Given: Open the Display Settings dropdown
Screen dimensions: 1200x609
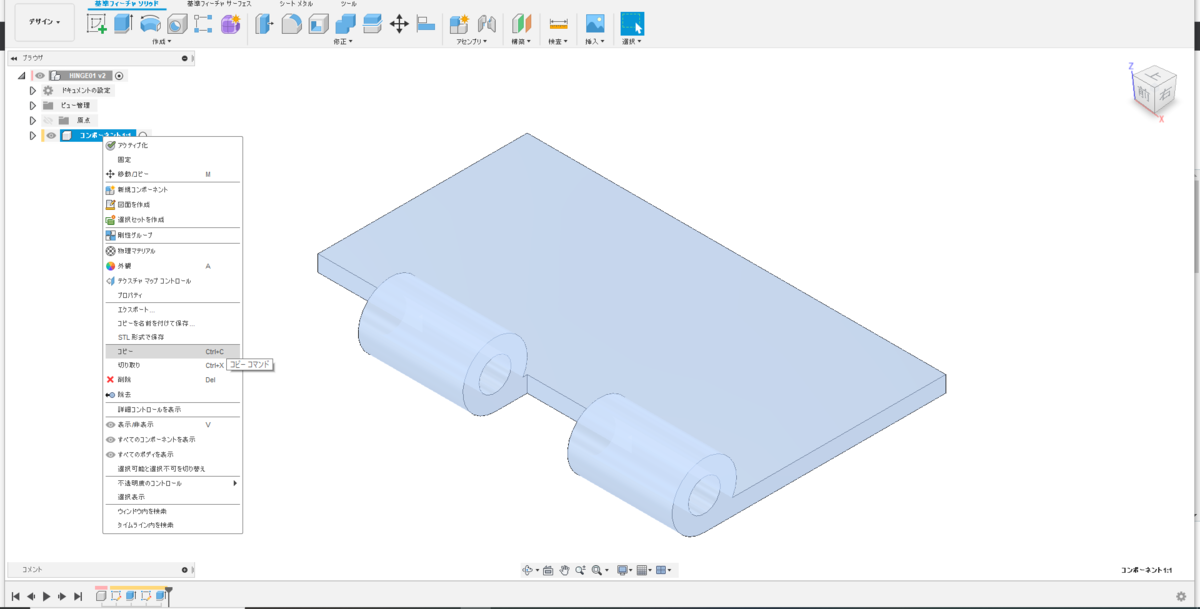Looking at the screenshot, I should tap(623, 570).
